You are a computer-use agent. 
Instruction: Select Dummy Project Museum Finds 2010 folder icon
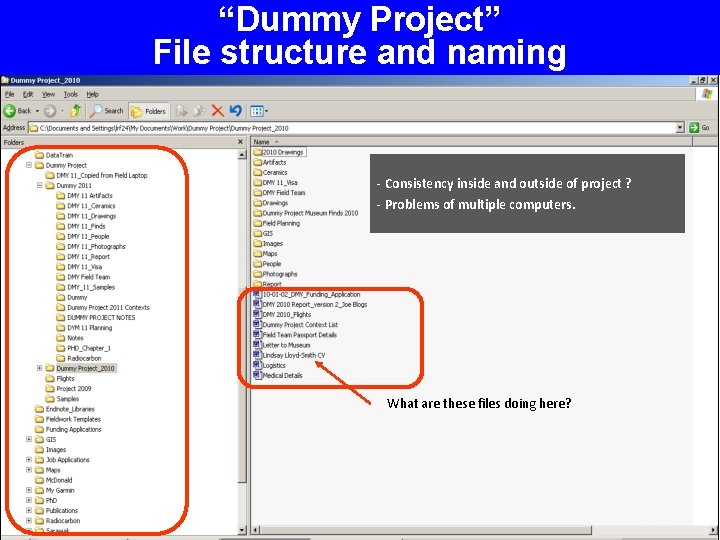pos(258,213)
